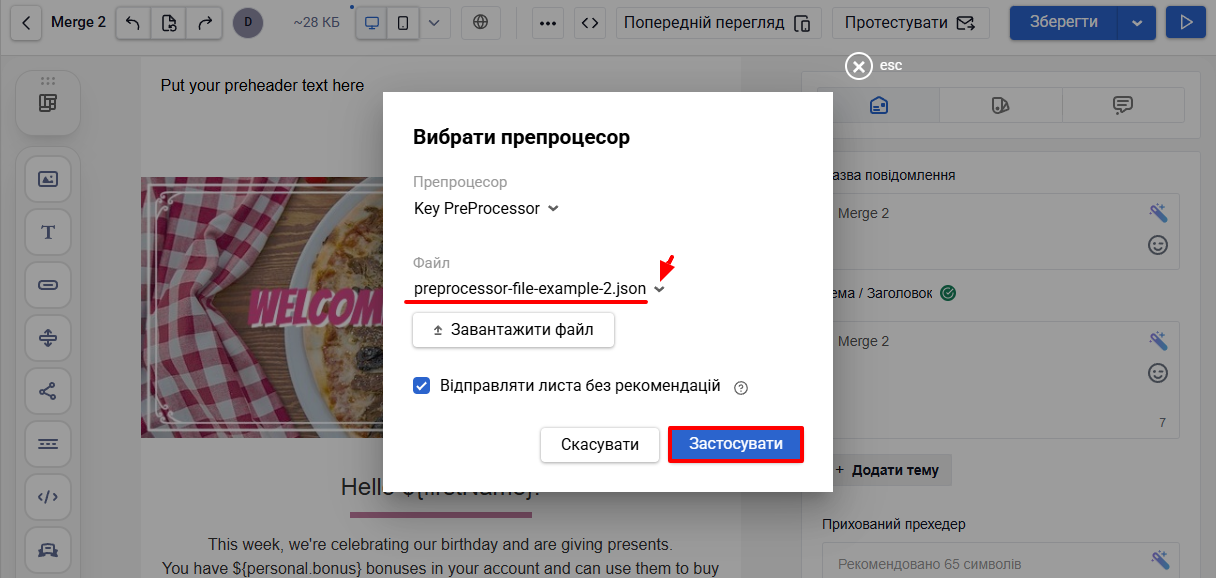Insert emoji in message name field

pos(1158,245)
